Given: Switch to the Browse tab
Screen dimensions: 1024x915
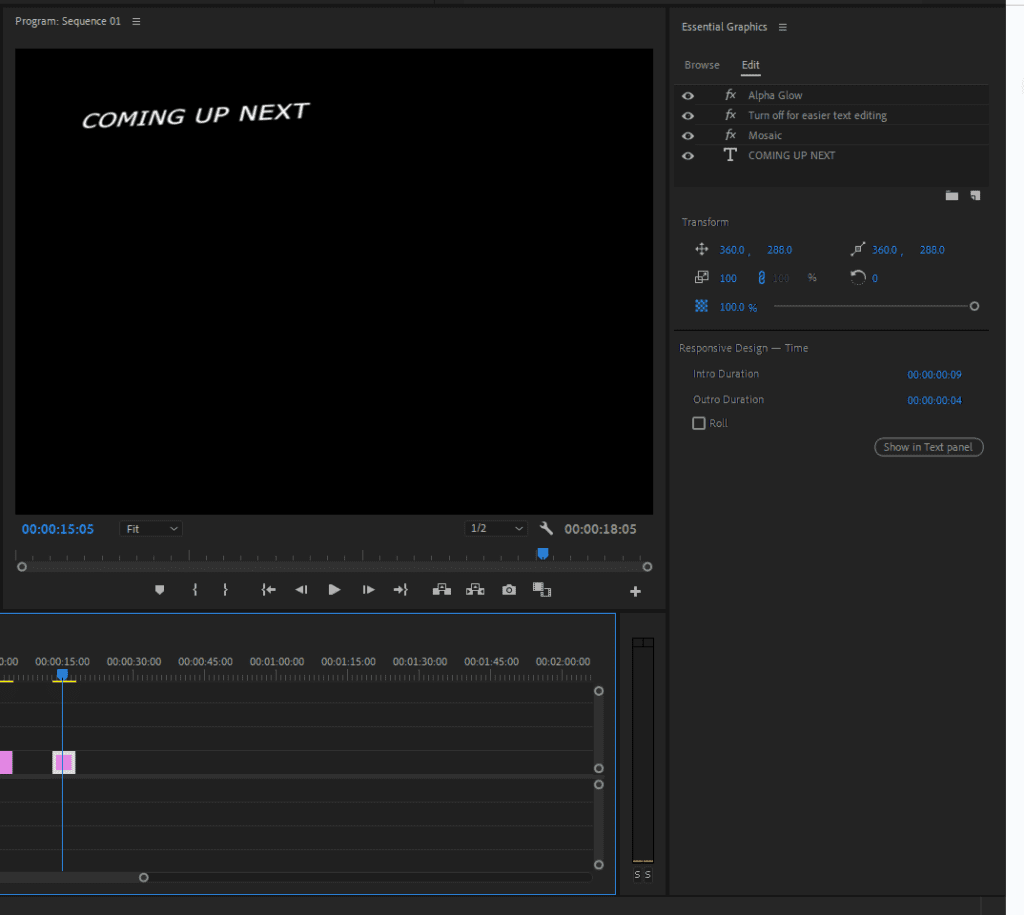Looking at the screenshot, I should click(x=702, y=65).
